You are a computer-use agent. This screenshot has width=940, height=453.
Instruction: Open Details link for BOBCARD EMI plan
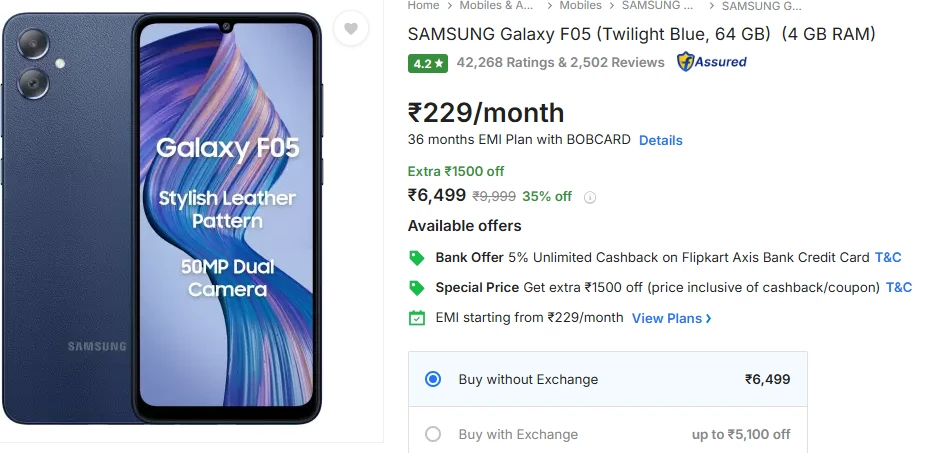pos(661,140)
